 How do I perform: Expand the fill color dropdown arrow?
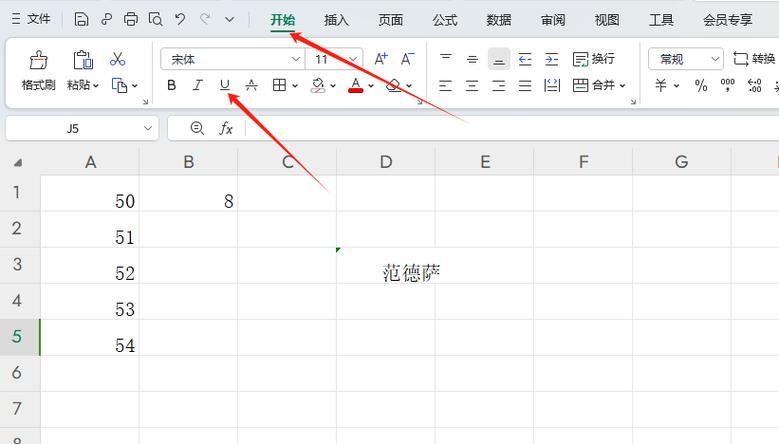tap(333, 86)
